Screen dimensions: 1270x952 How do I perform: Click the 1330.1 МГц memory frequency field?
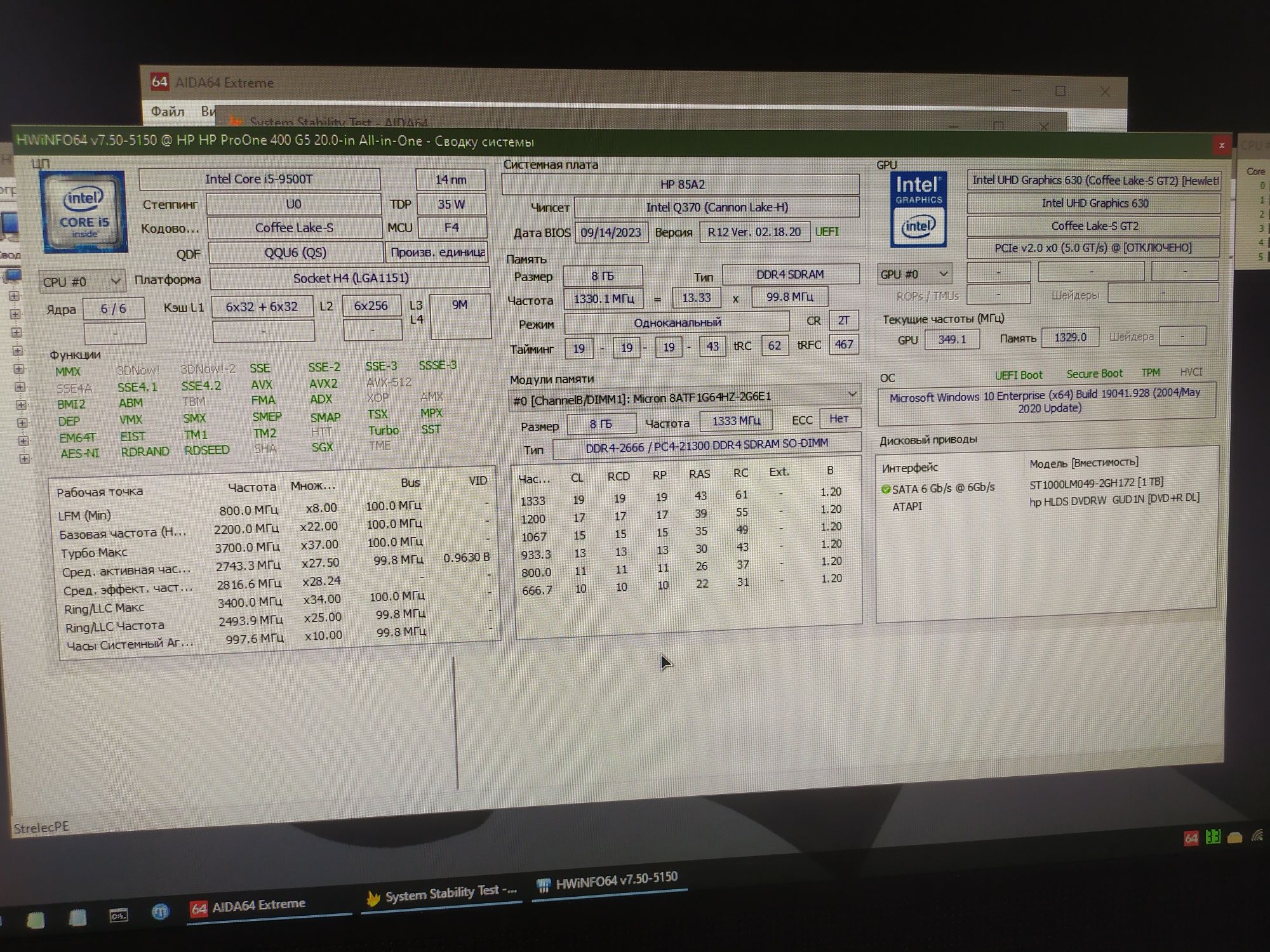tap(603, 299)
